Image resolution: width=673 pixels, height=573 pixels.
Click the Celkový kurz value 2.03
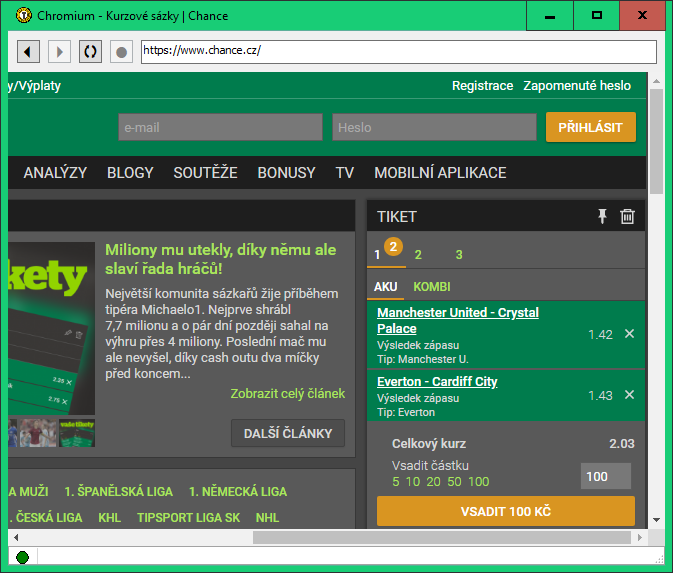[621, 443]
